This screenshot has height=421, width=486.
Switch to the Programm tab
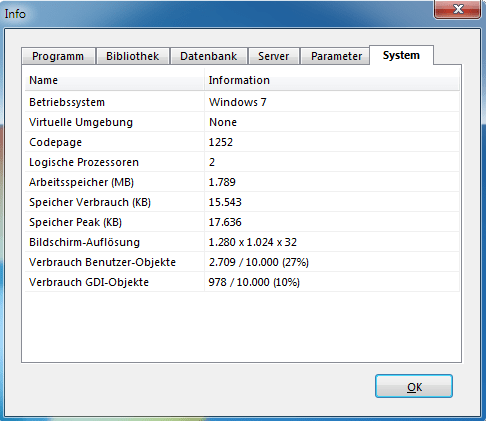click(58, 56)
